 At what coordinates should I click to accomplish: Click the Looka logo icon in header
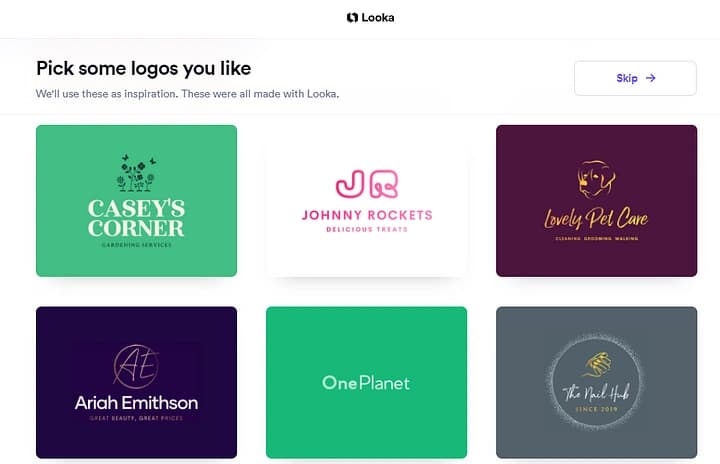click(x=352, y=18)
